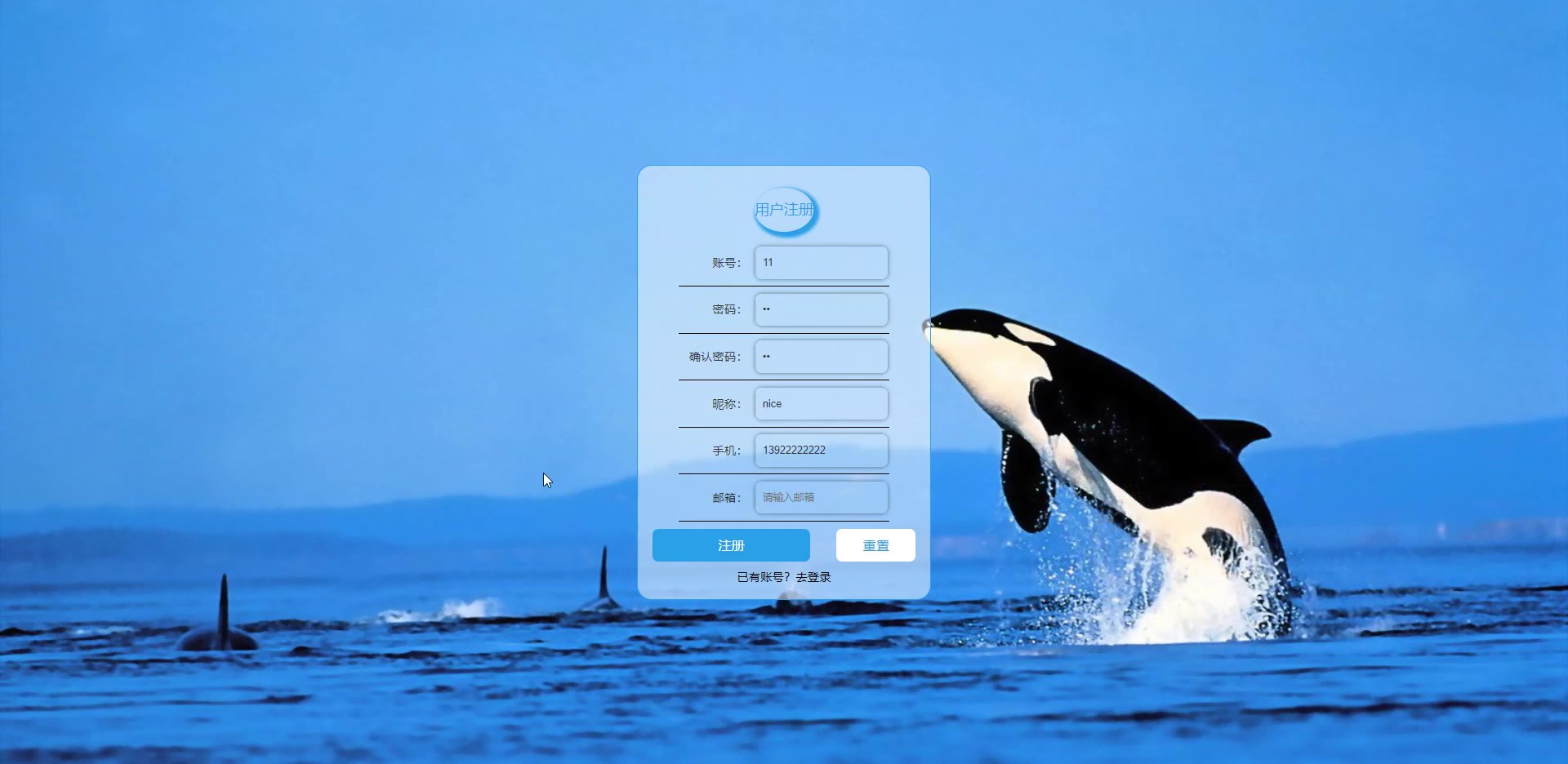Click the 用户注册 title badge
Viewport: 1568px width, 764px height.
(784, 210)
